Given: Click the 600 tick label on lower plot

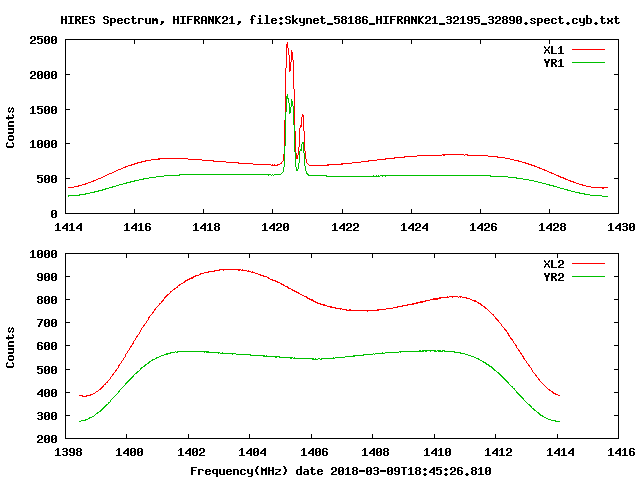Looking at the screenshot, I should [x=47, y=346].
